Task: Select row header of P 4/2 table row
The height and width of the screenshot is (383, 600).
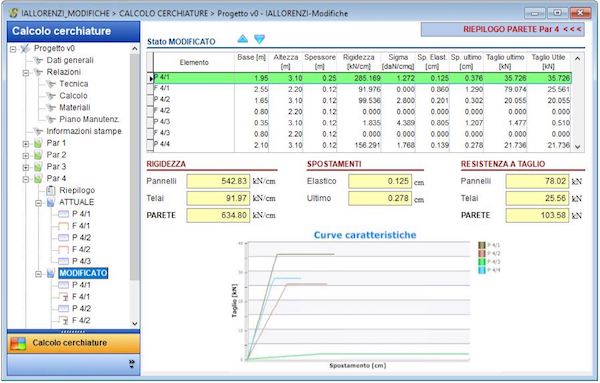Action: pos(150,100)
